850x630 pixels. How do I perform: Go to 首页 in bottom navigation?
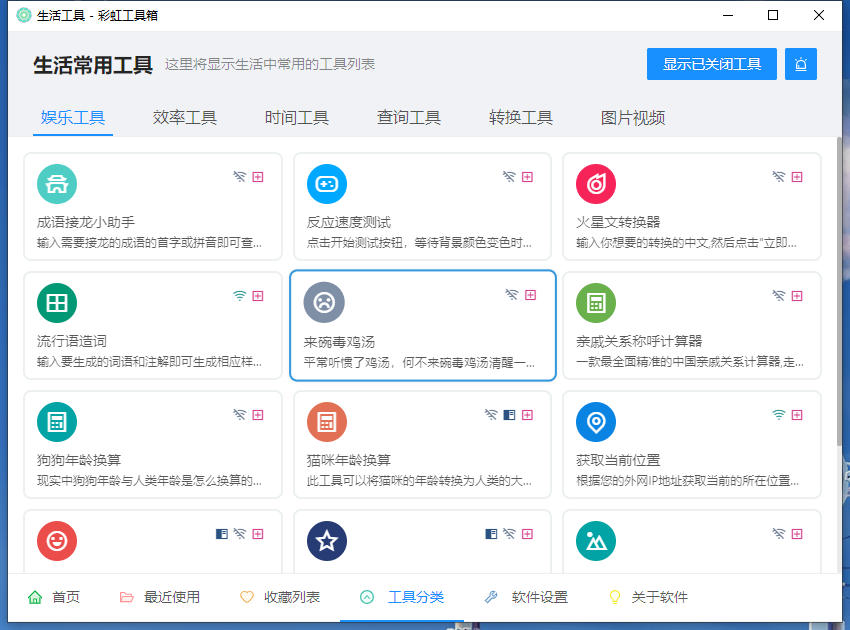(x=54, y=597)
